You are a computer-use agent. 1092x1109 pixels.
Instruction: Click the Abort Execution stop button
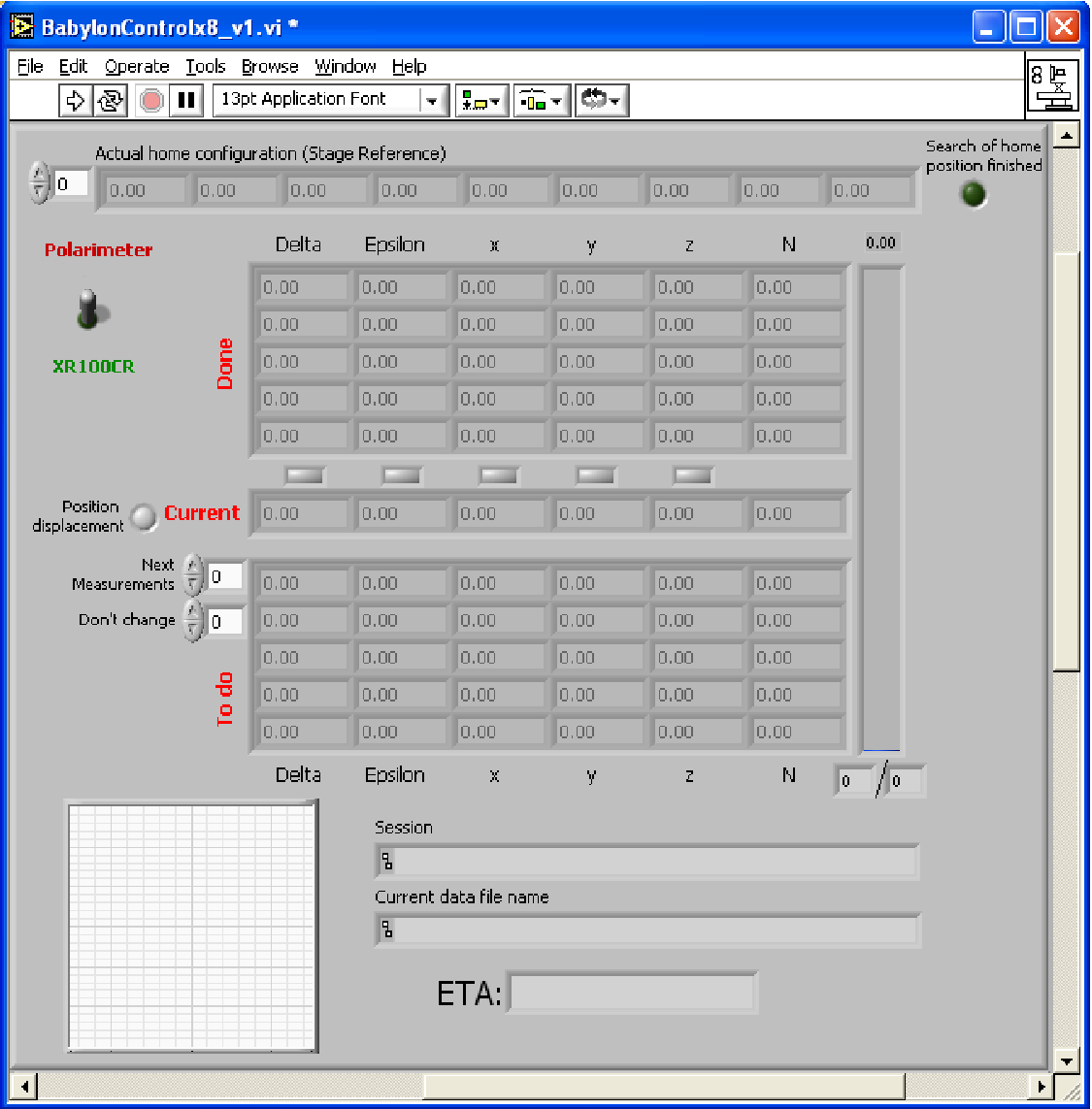click(150, 100)
